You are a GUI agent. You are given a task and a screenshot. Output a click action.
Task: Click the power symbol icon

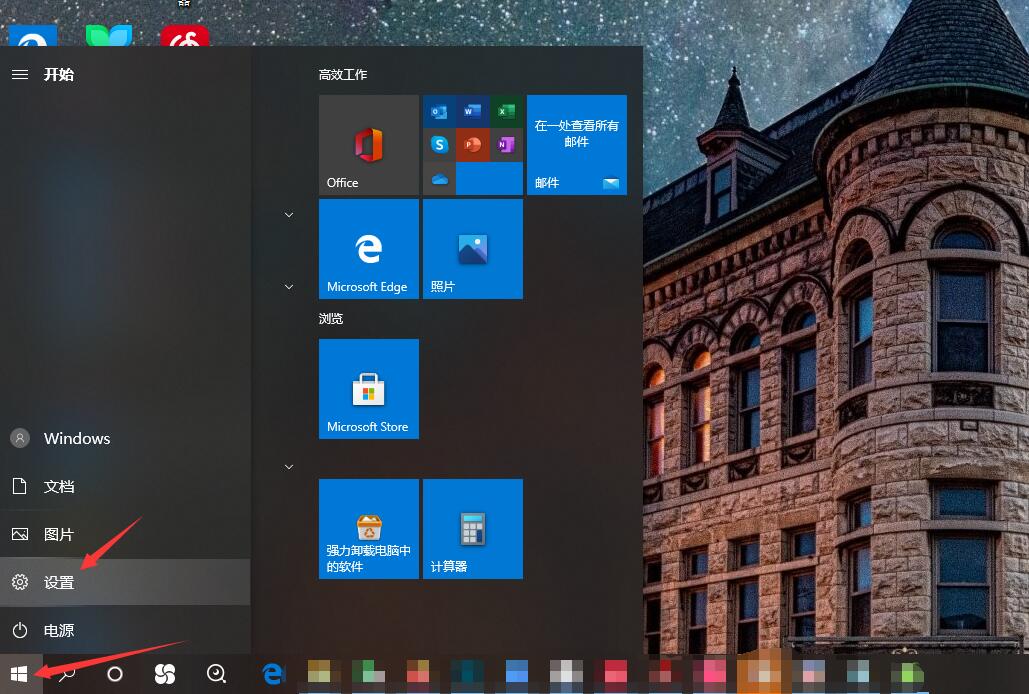tap(20, 630)
